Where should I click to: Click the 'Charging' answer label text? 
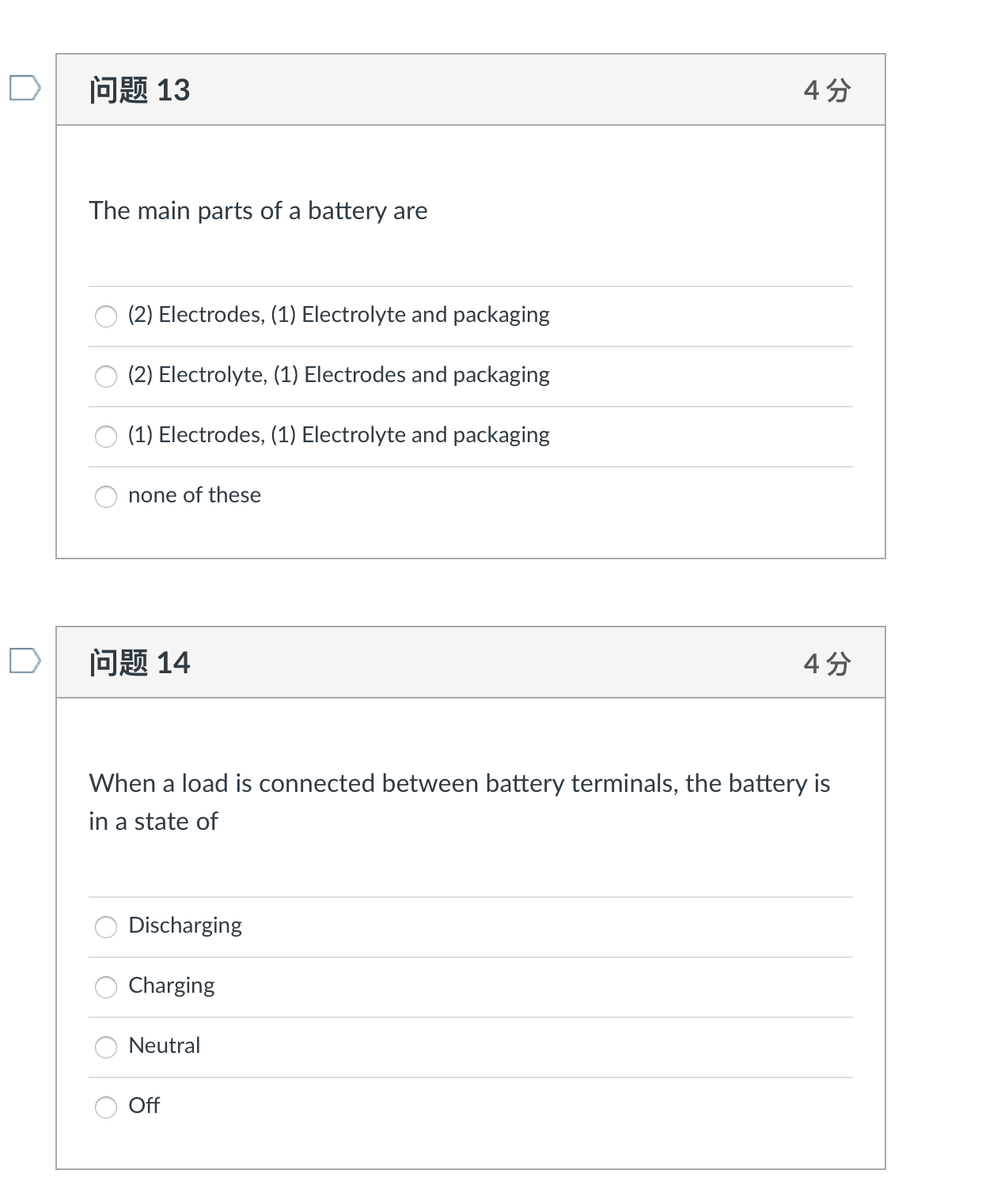click(x=172, y=986)
